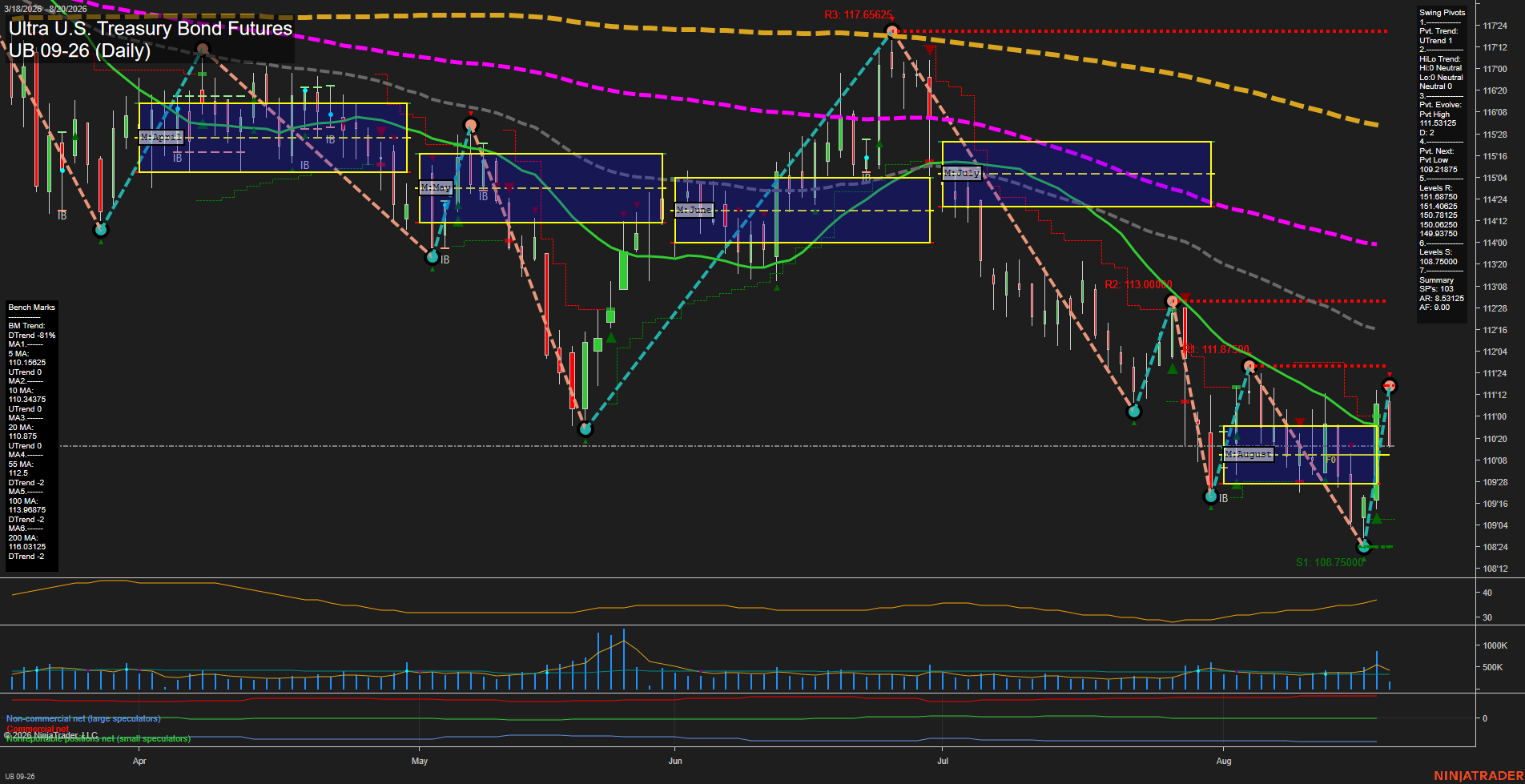Open the UB 09-26 tab at bottom
This screenshot has height=784, width=1525.
point(20,776)
